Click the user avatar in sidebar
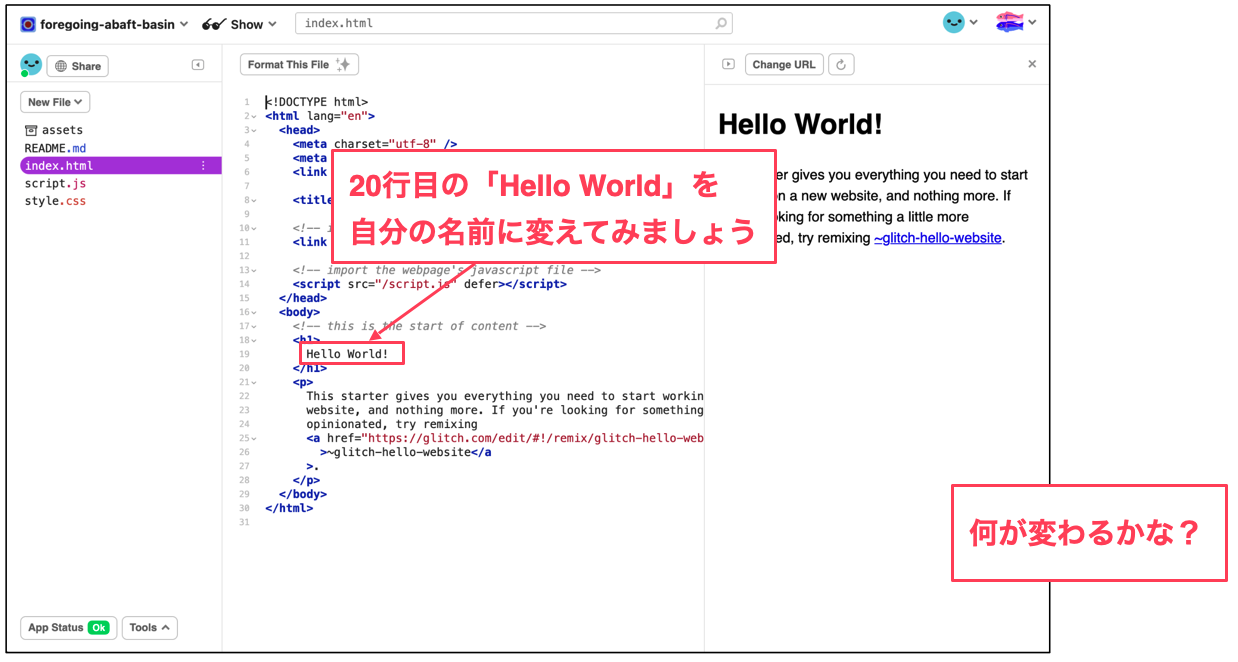 point(31,65)
